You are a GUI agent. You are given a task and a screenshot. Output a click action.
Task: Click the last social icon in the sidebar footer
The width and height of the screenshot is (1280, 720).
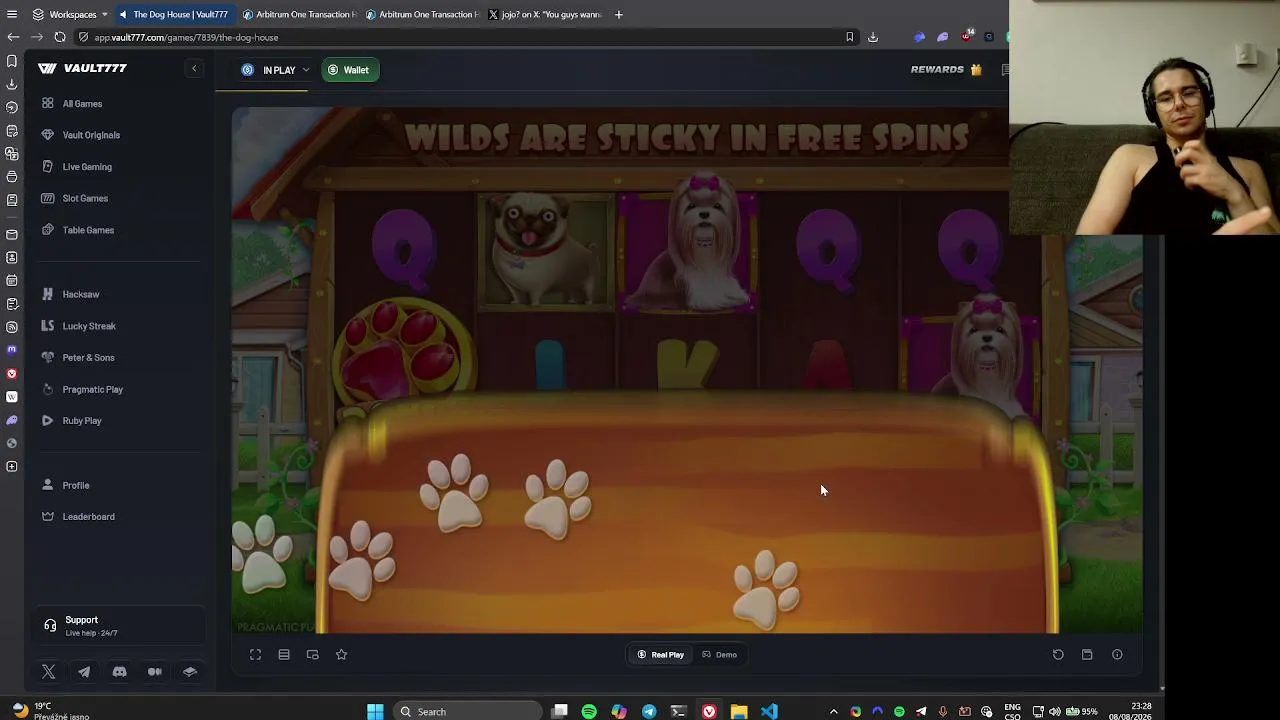190,672
